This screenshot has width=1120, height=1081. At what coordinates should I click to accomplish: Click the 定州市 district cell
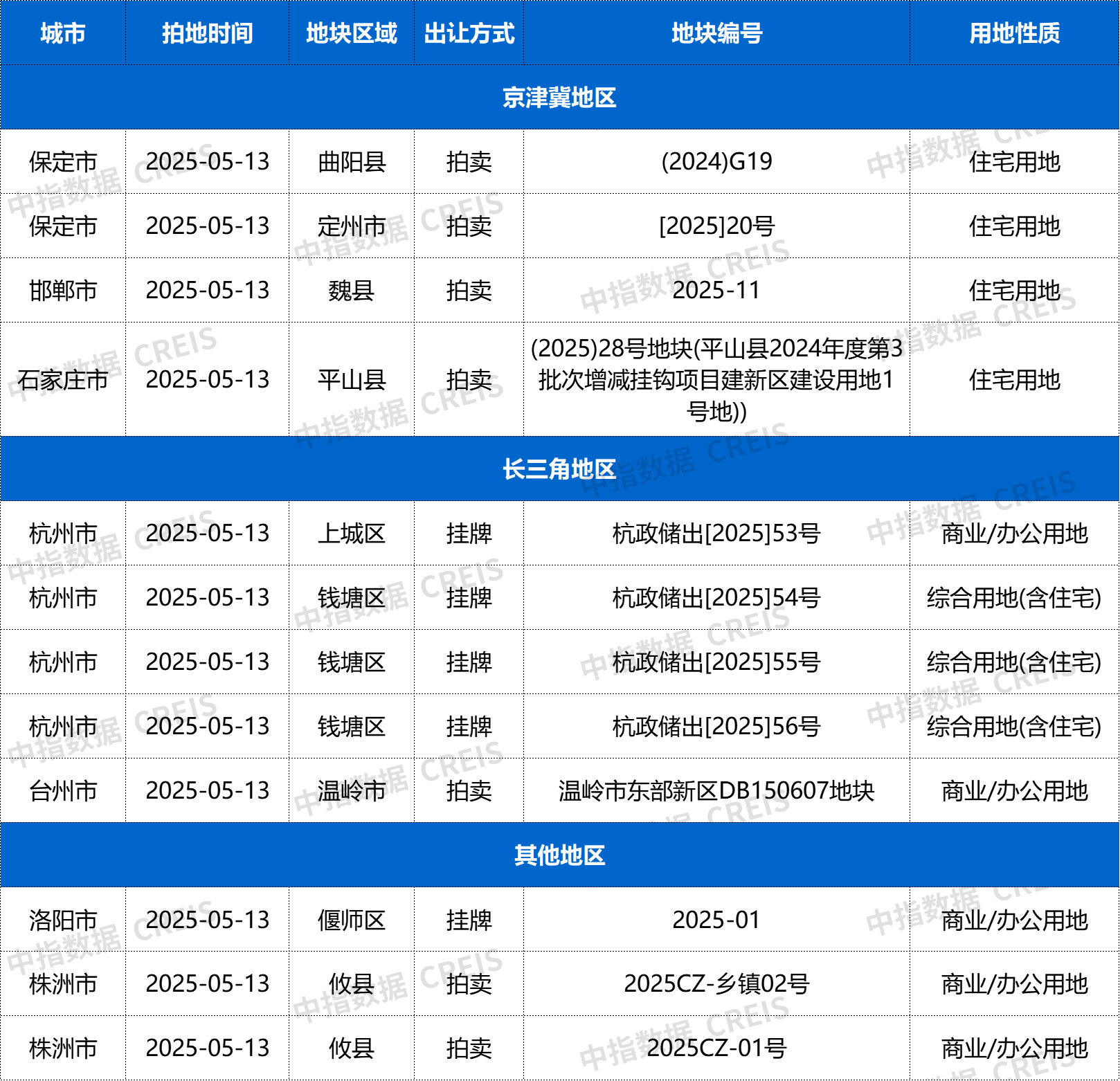[x=352, y=226]
